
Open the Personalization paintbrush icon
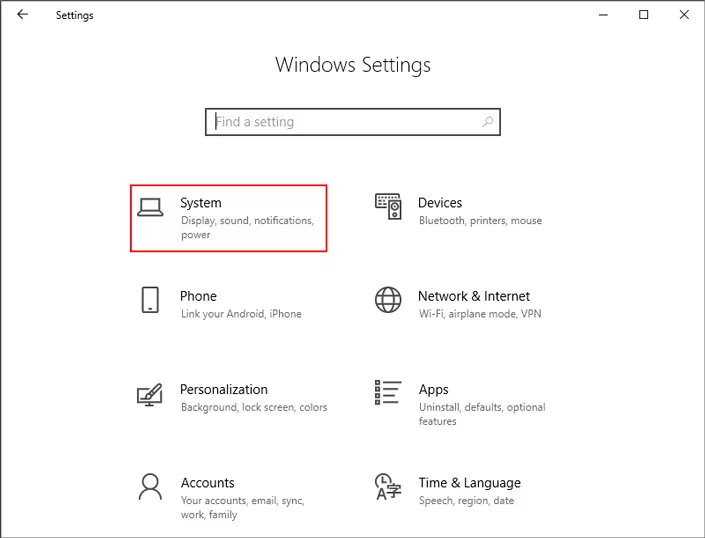[150, 395]
